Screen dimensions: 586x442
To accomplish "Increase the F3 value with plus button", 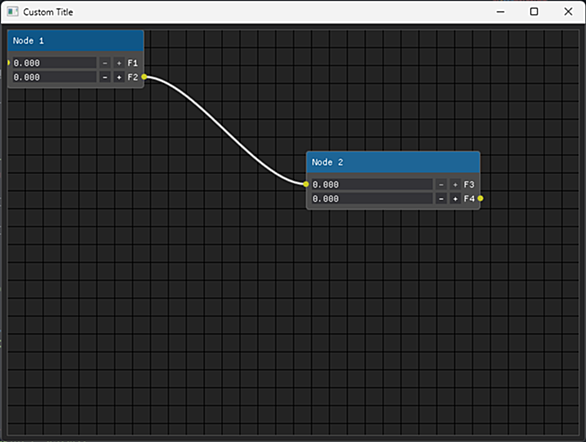I will point(455,184).
